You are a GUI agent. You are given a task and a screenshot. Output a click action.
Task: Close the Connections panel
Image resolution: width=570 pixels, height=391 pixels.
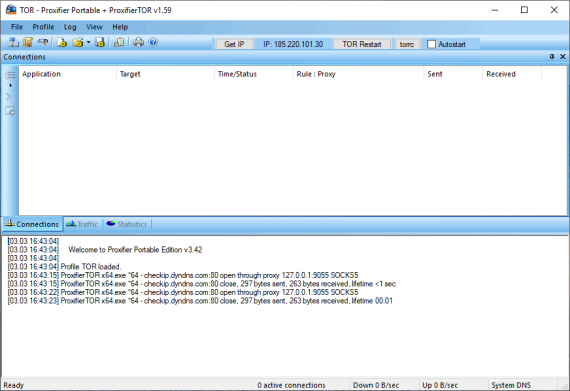pyautogui.click(x=563, y=57)
